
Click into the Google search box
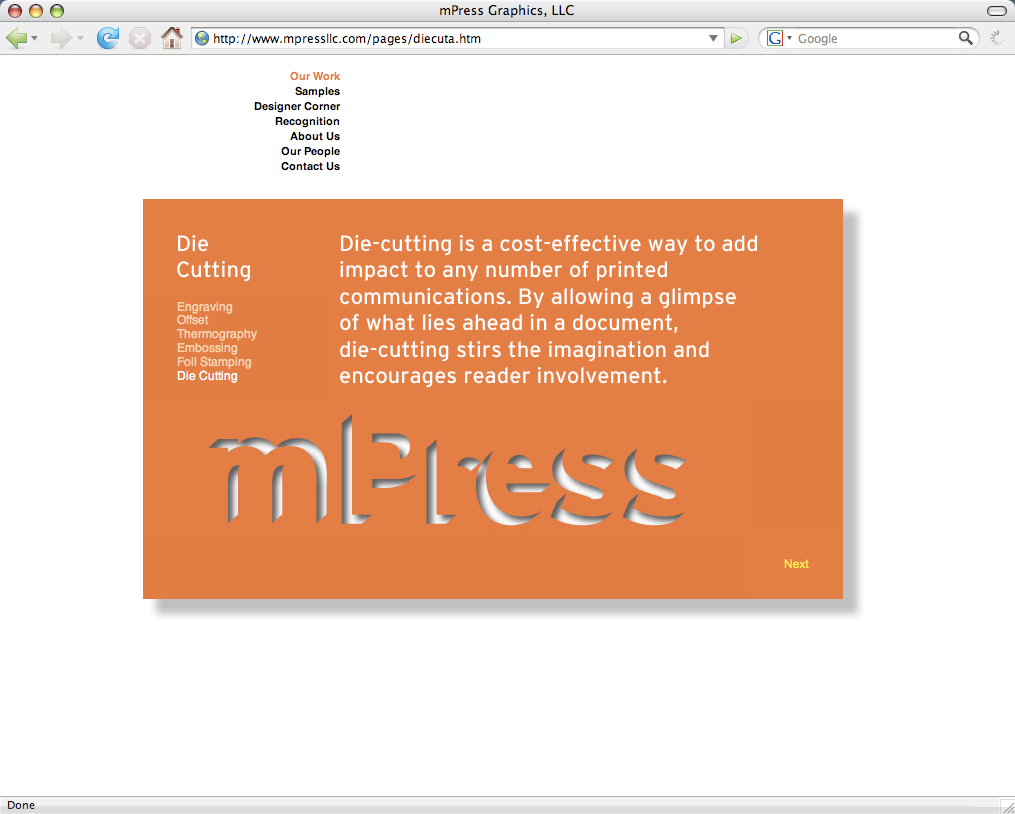tap(875, 38)
